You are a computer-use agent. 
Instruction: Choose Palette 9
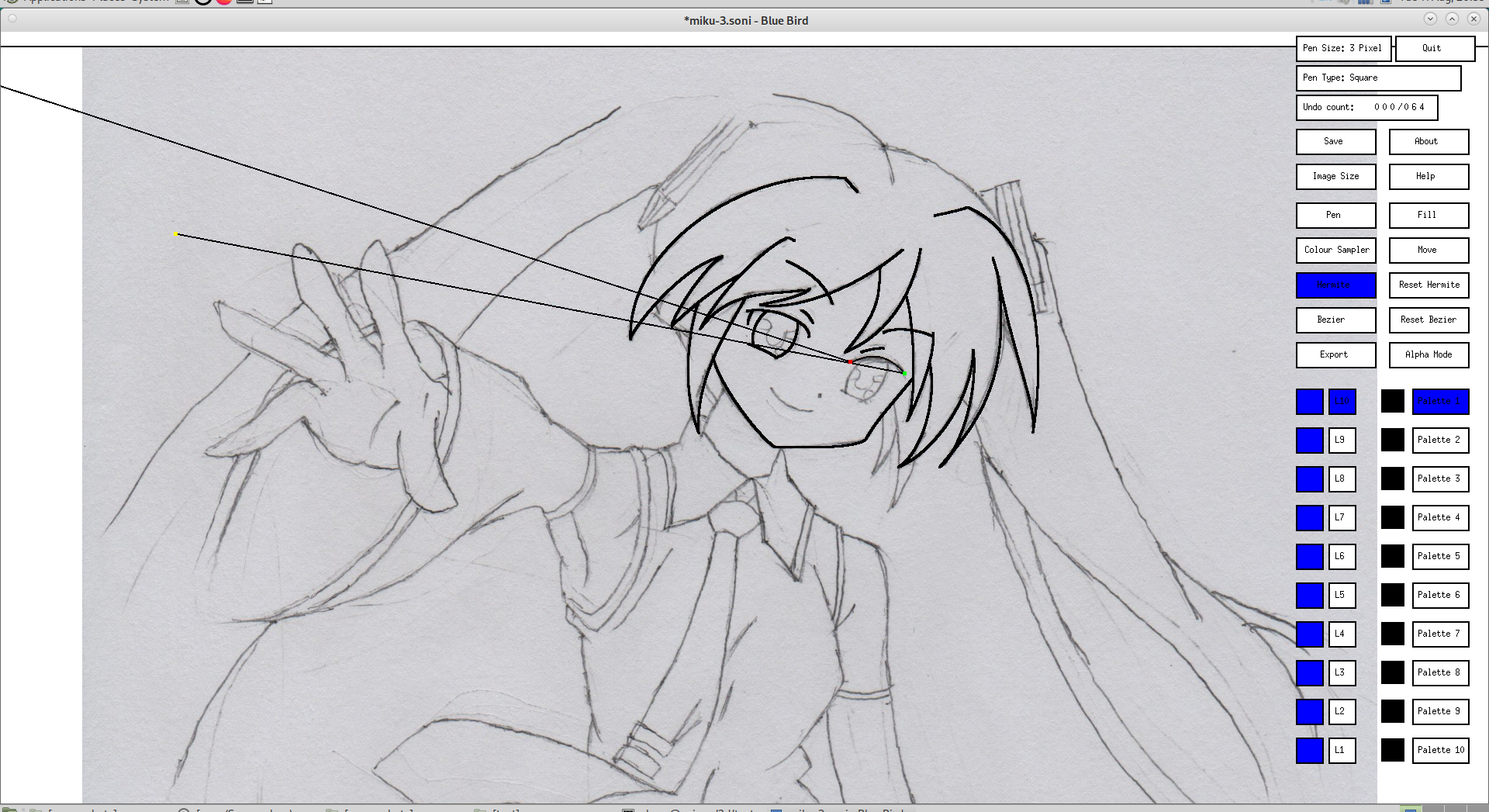tap(1440, 712)
